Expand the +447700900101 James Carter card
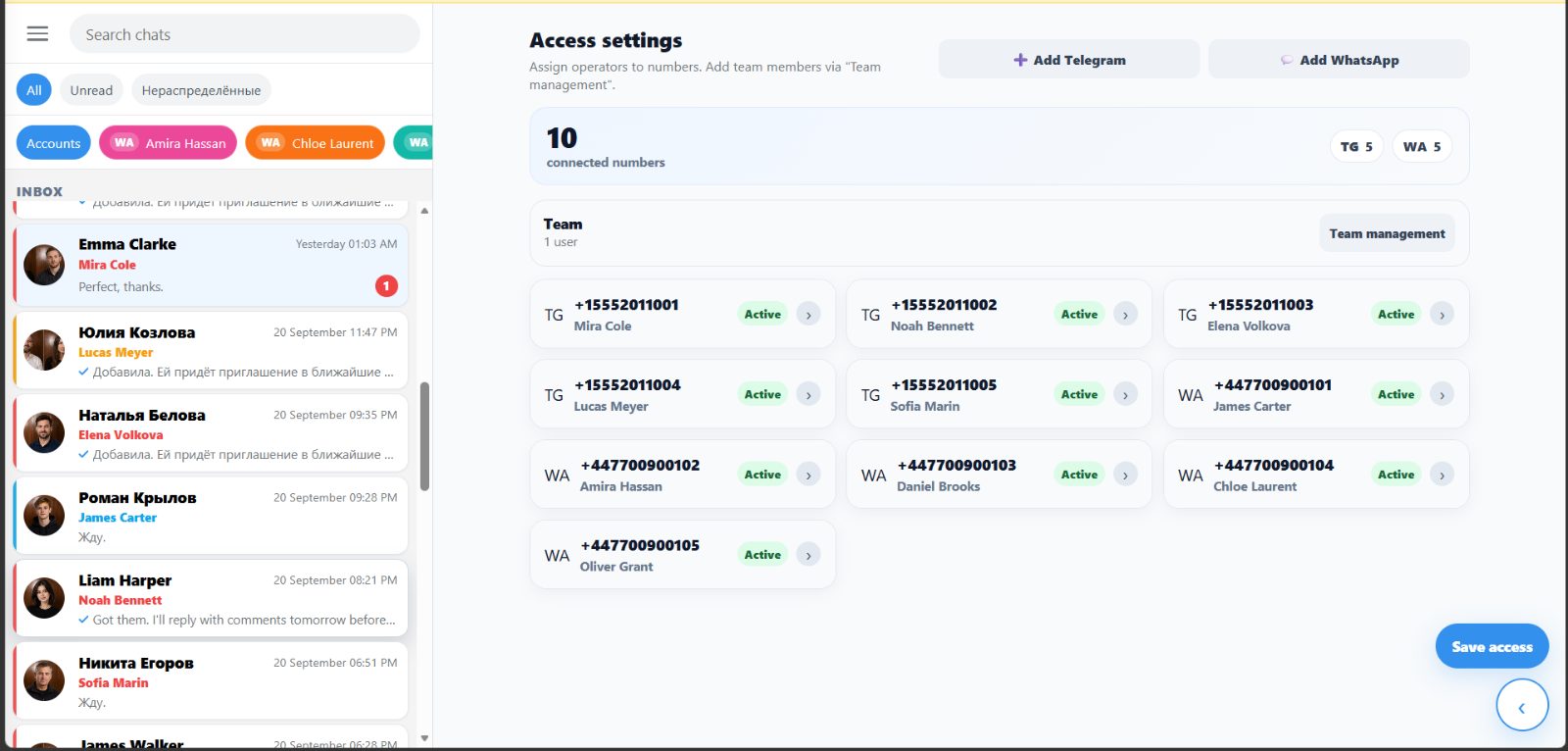Image resolution: width=1568 pixels, height=751 pixels. click(1442, 395)
